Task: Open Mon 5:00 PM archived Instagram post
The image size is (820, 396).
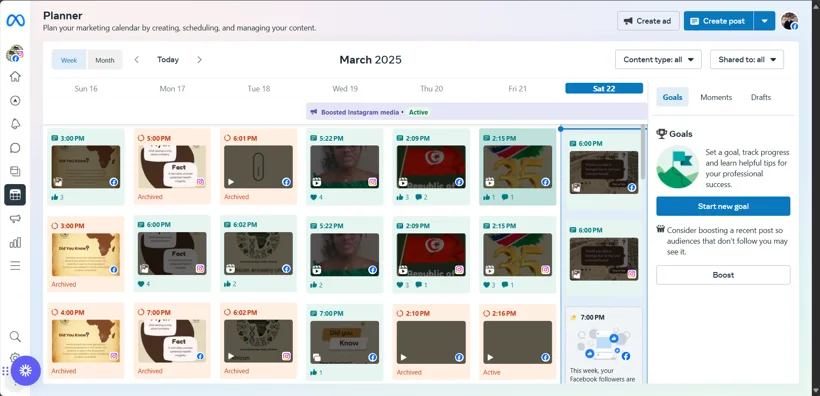Action: (x=172, y=166)
